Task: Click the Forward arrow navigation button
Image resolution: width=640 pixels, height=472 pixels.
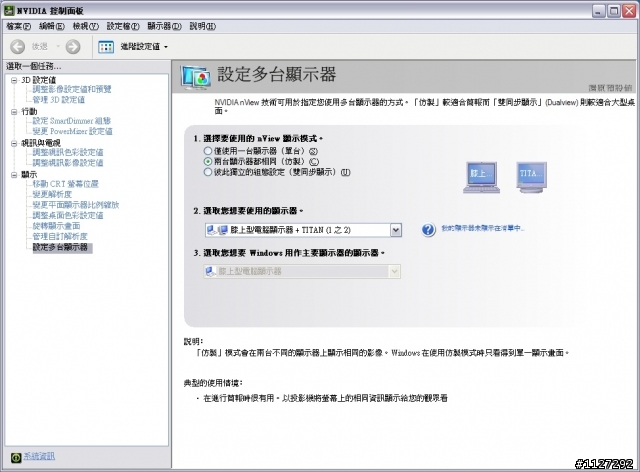Action: click(x=73, y=47)
